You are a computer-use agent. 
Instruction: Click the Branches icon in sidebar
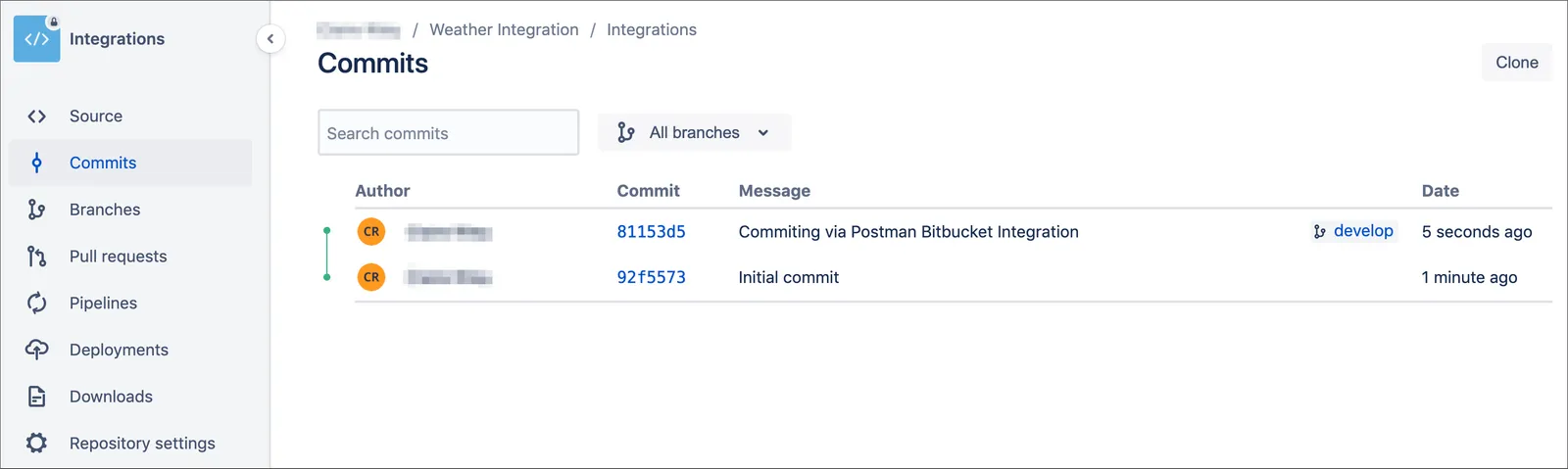click(36, 210)
